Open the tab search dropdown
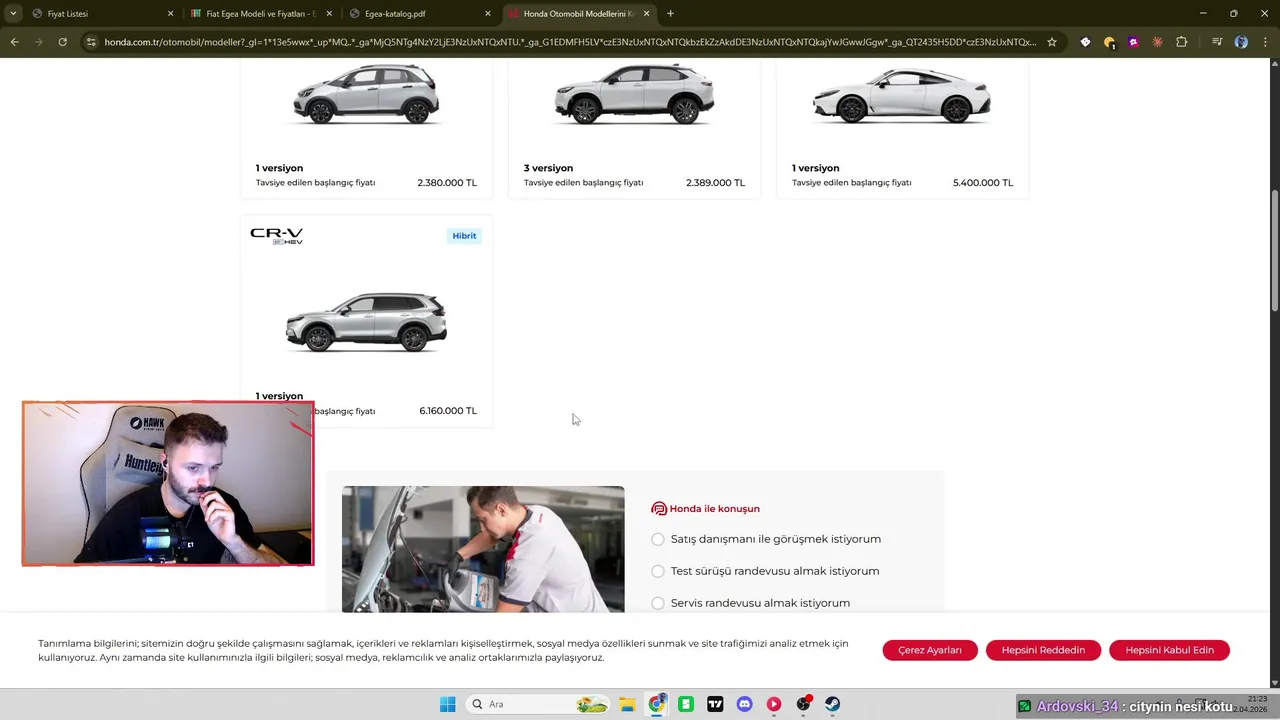The width and height of the screenshot is (1280, 720). tap(13, 14)
